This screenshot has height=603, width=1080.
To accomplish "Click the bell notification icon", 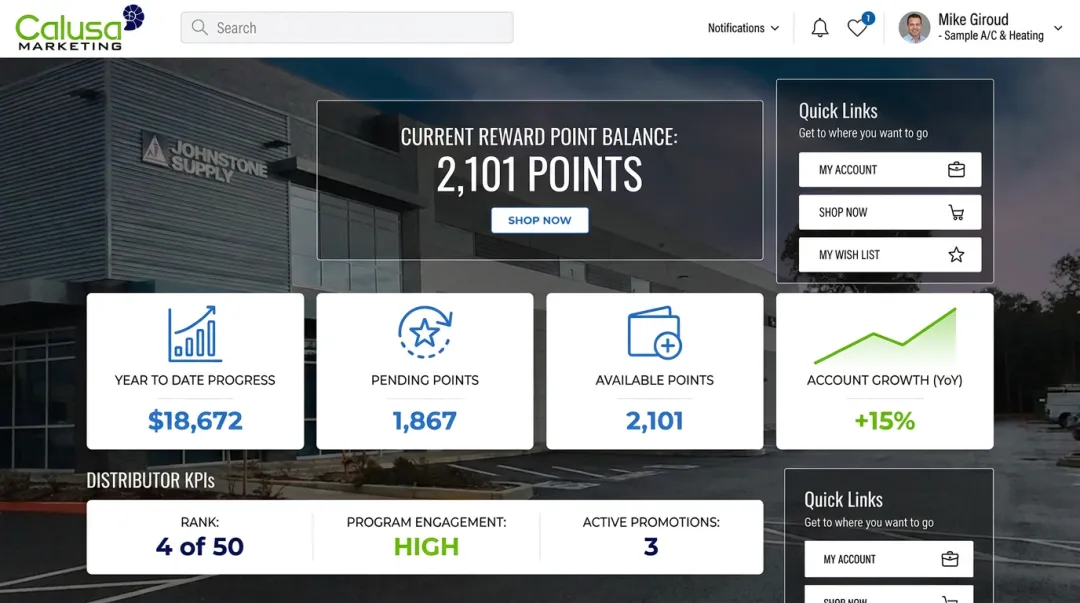I will (820, 28).
